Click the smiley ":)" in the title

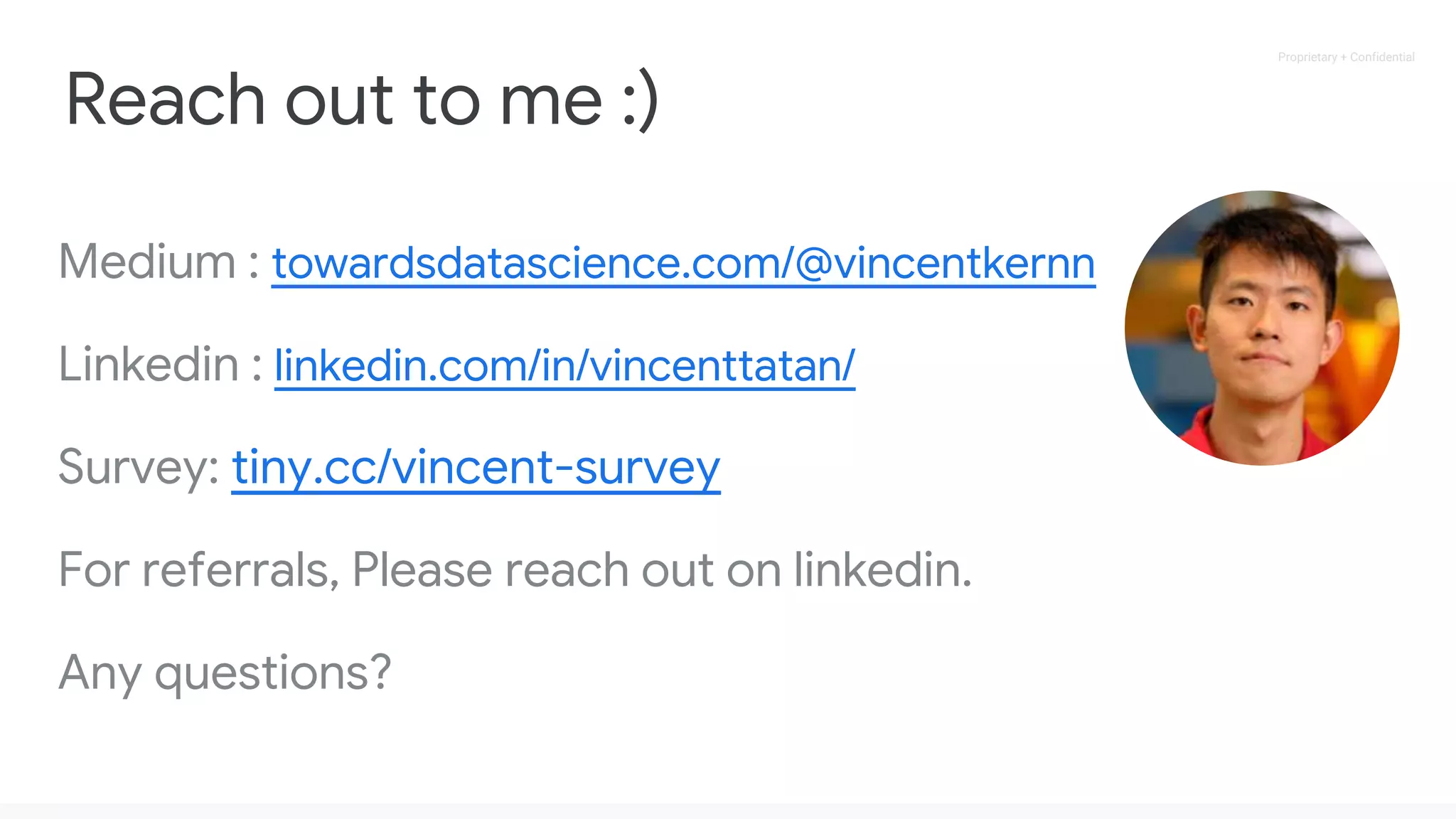(640, 100)
